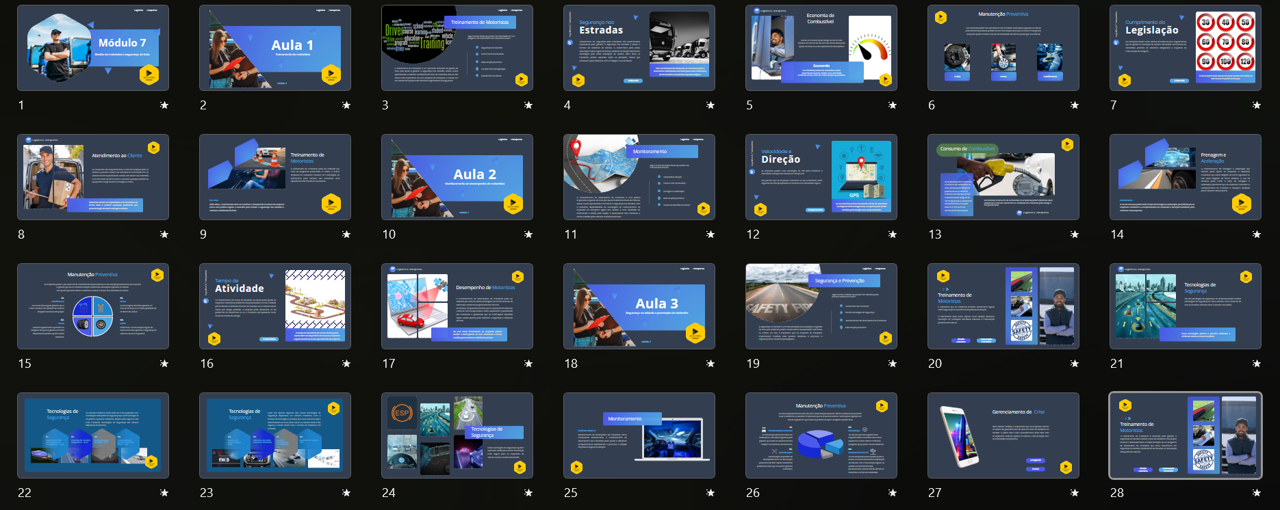Choose the 'Tempo de Atividade' slide 16
This screenshot has height=510, width=1280.
(275, 306)
